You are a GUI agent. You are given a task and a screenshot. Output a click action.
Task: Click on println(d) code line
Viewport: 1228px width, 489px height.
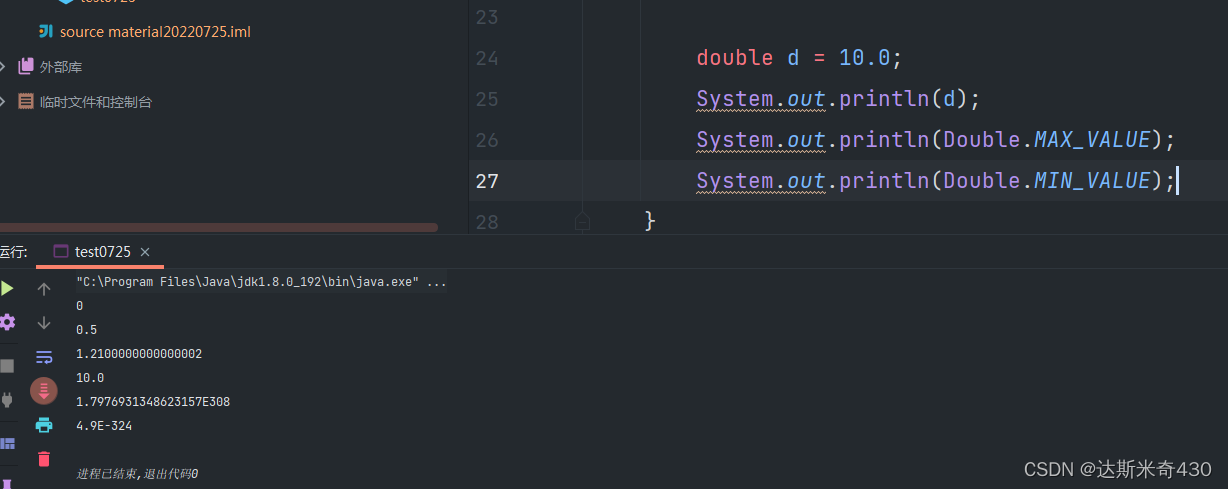[839, 99]
